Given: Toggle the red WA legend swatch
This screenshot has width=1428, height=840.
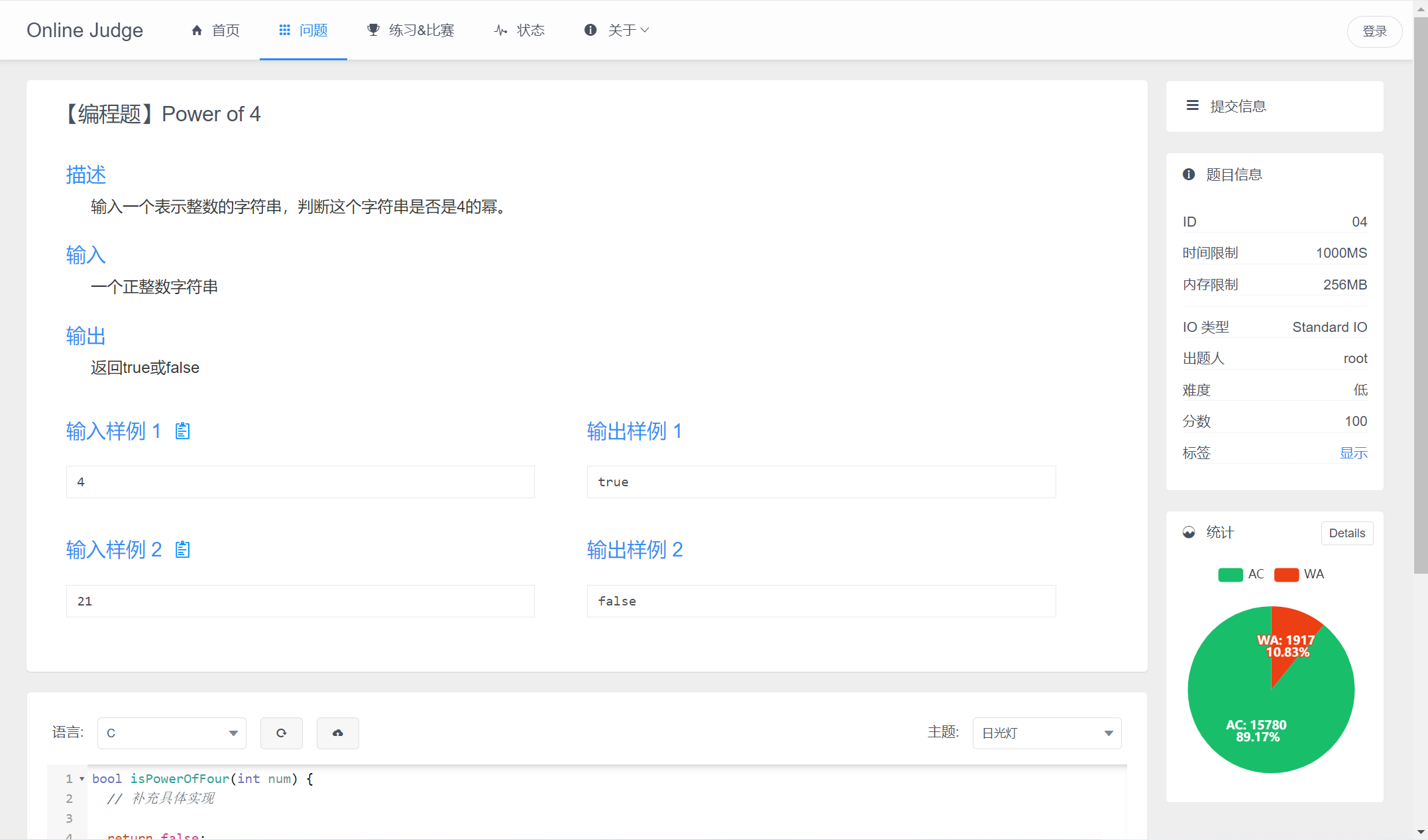Looking at the screenshot, I should 1286,574.
